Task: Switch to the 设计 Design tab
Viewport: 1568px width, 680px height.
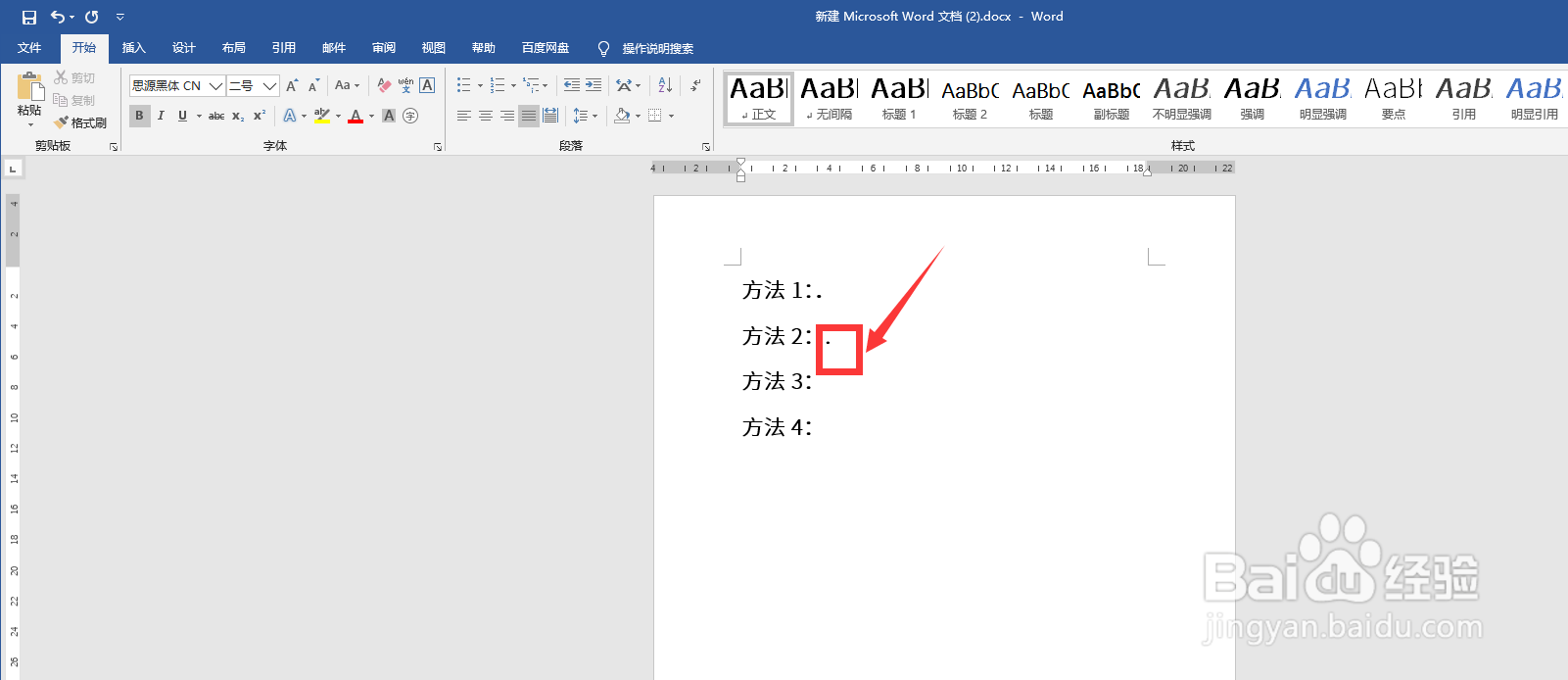Action: point(184,48)
